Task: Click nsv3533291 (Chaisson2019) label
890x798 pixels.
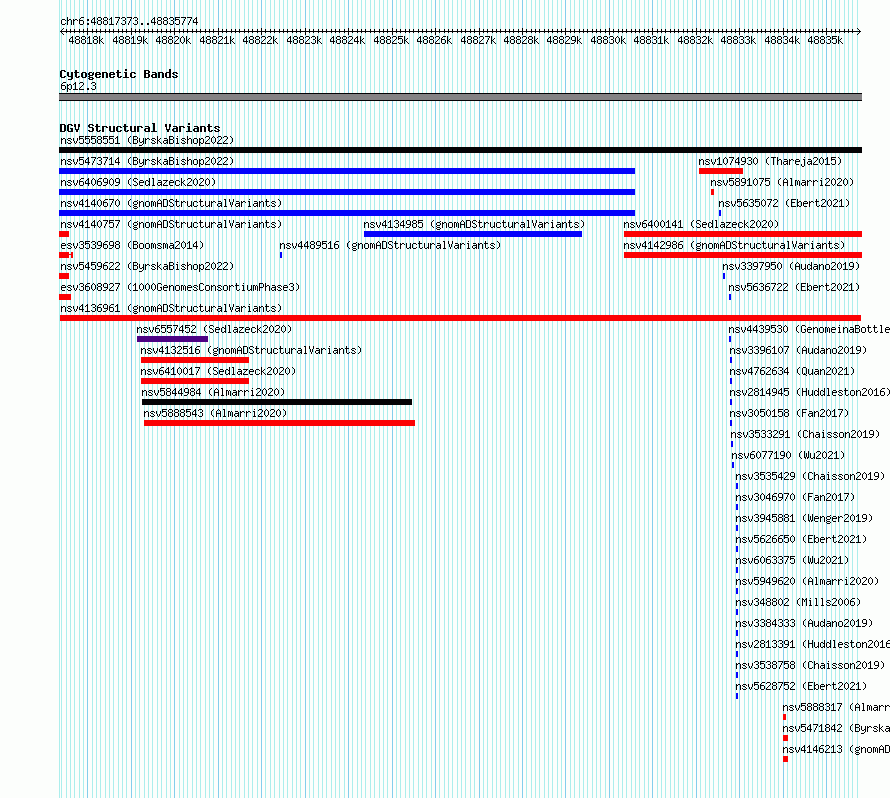Action: [x=805, y=434]
